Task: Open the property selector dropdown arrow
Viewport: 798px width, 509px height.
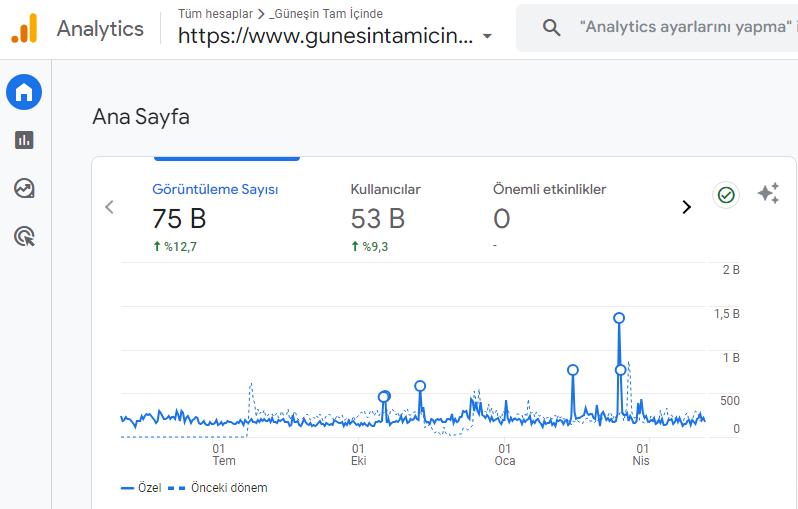Action: tap(487, 36)
